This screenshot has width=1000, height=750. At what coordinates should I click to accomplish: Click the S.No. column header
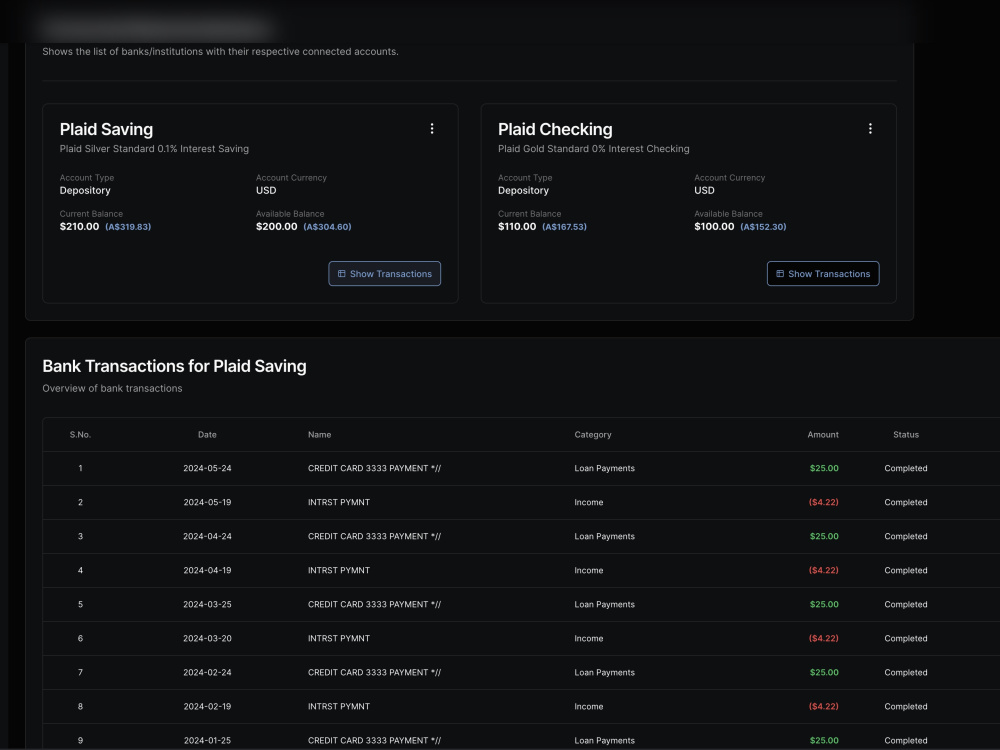[x=80, y=434]
